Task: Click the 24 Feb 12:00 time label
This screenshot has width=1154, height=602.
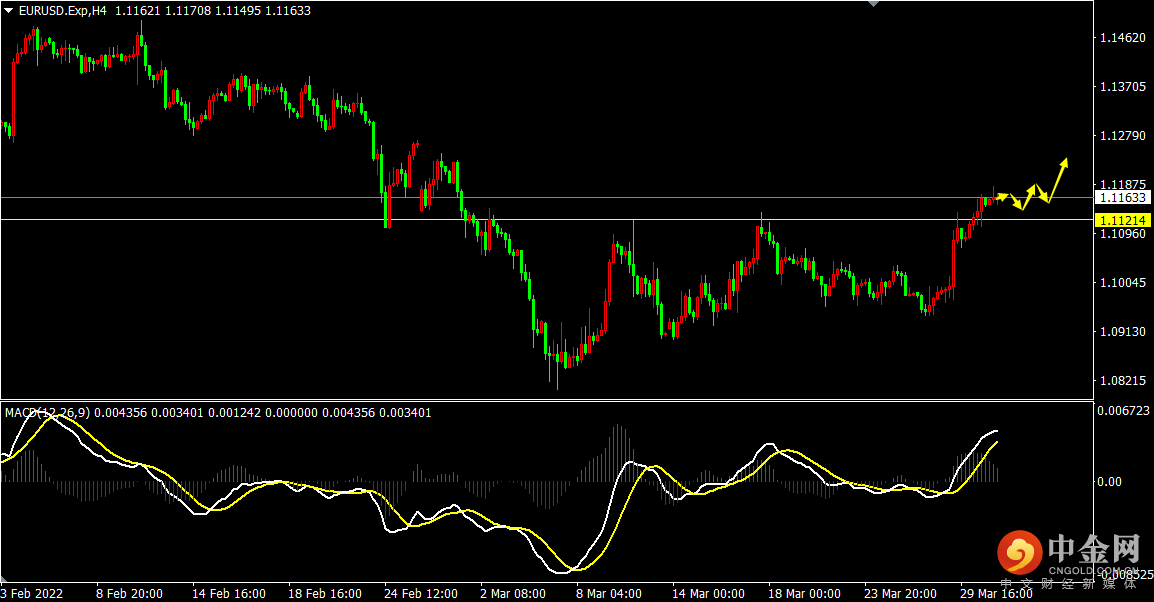Action: point(421,593)
